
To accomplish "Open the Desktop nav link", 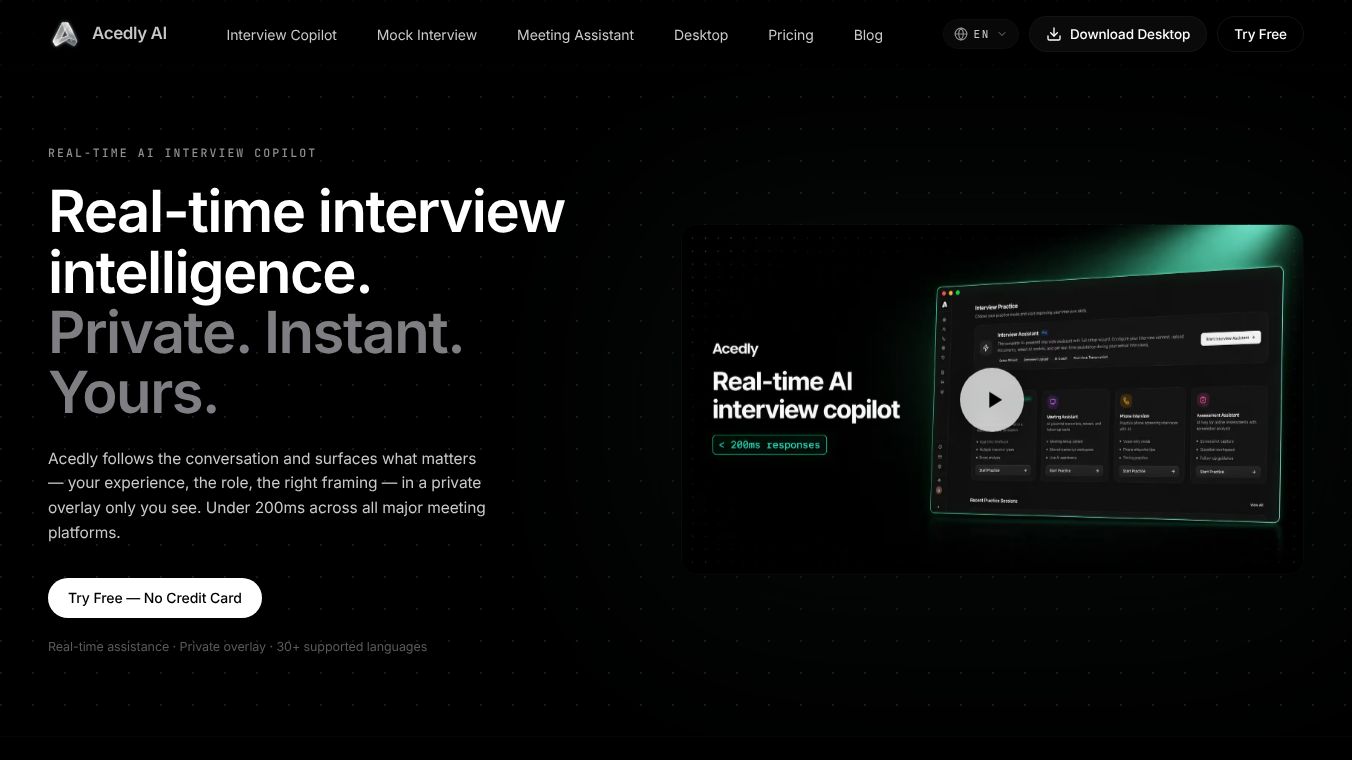I will point(701,35).
